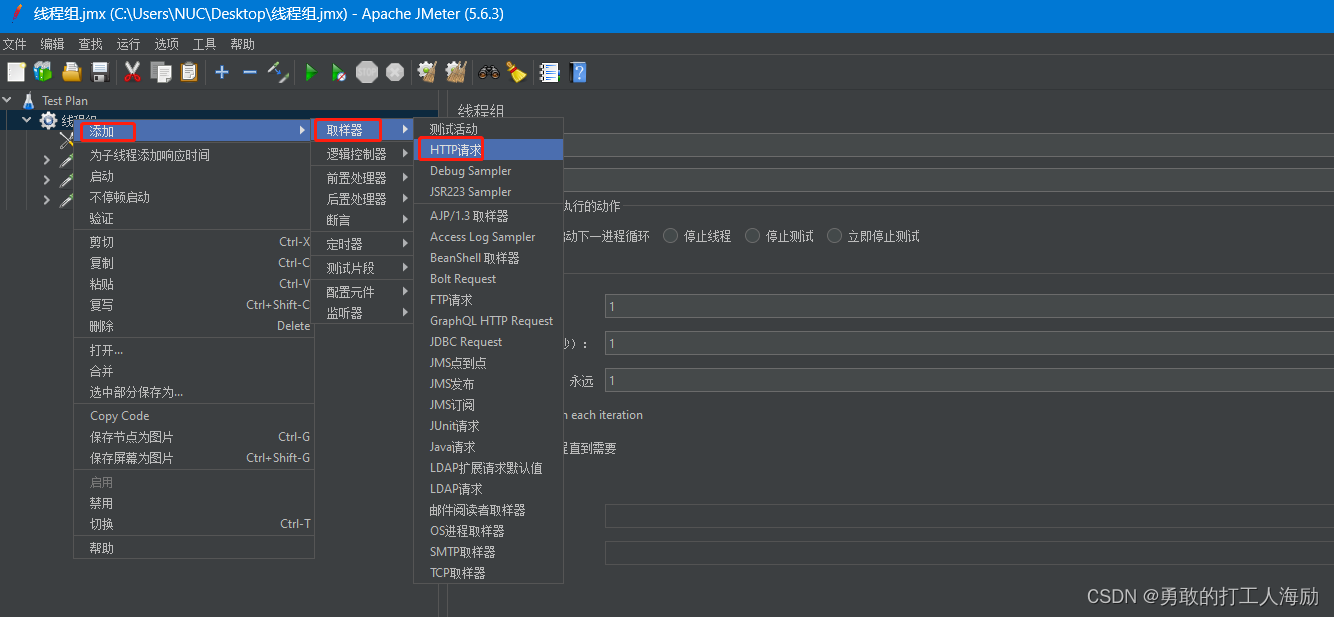Viewport: 1334px width, 617px height.
Task: Open the 查找 menu
Action: tap(90, 44)
